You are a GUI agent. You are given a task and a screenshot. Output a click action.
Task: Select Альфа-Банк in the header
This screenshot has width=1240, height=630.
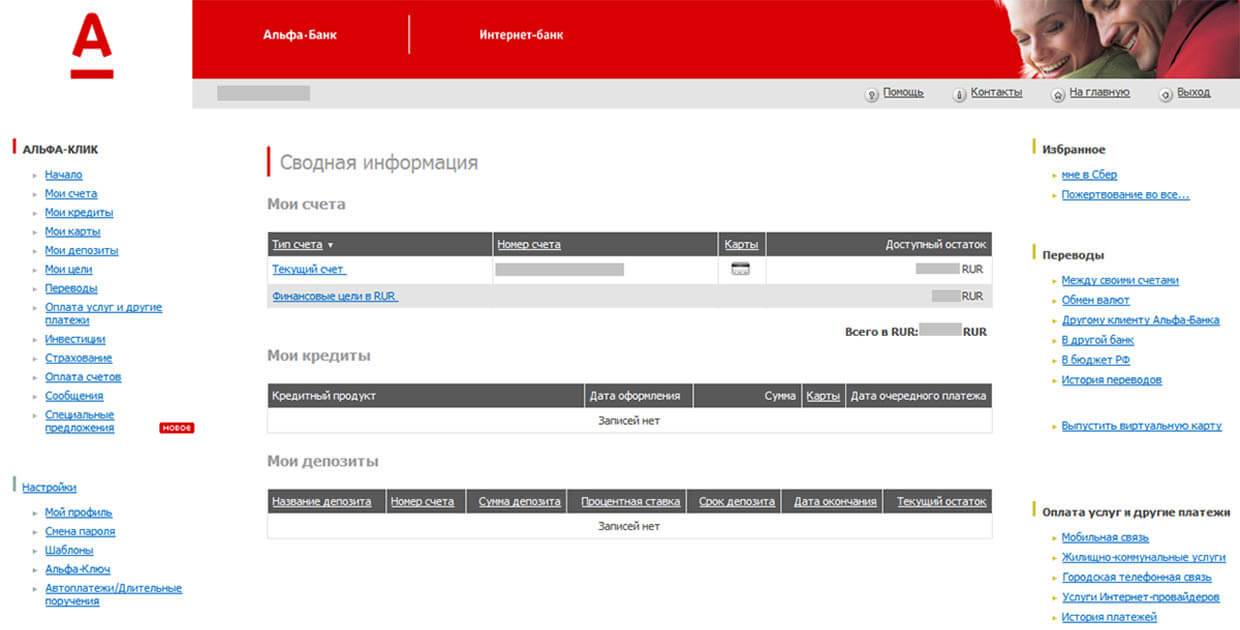[x=300, y=34]
